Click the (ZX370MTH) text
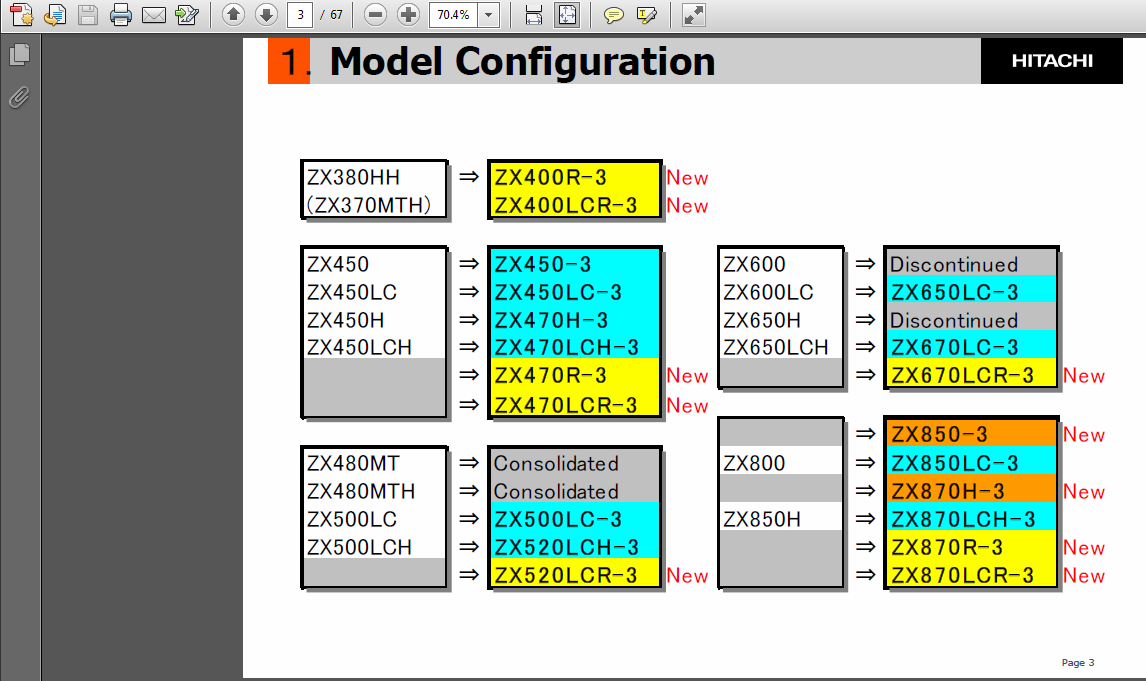The height and width of the screenshot is (681, 1146). [368, 205]
